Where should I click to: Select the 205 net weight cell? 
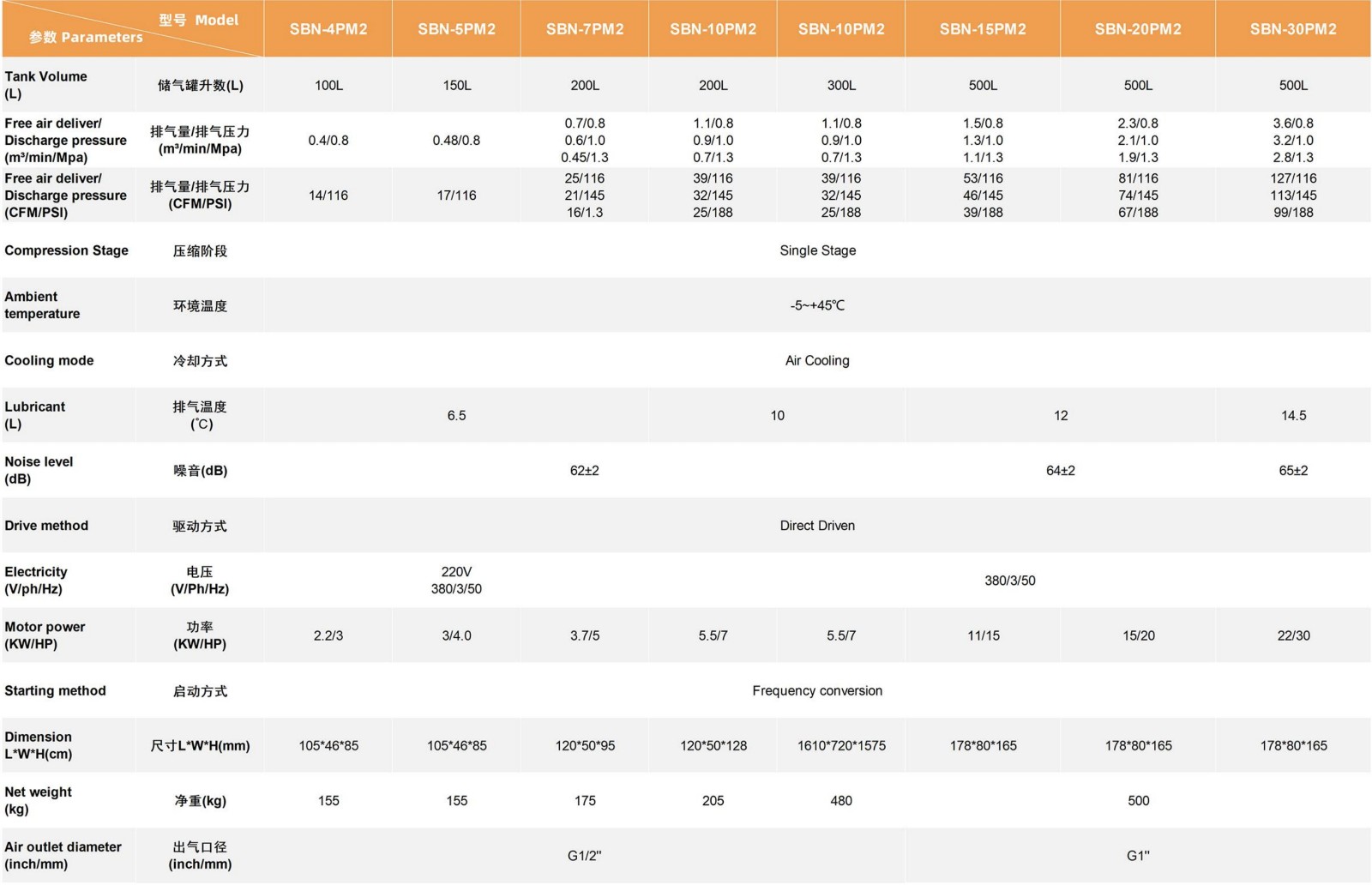click(x=713, y=800)
